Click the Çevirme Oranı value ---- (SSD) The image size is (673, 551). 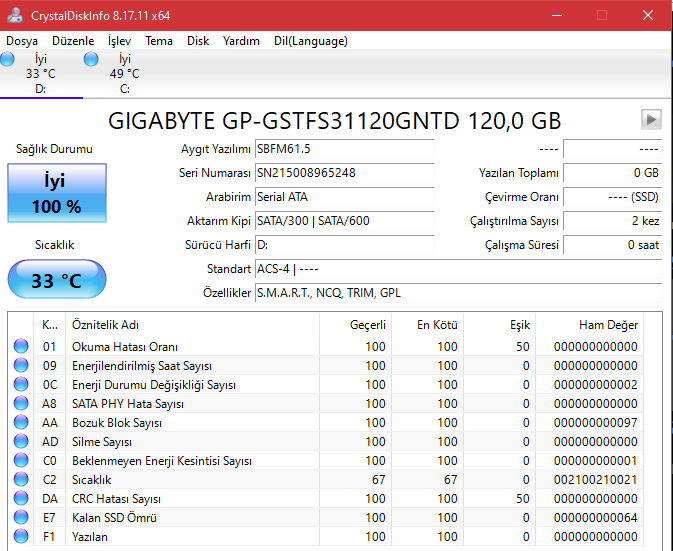(x=612, y=197)
